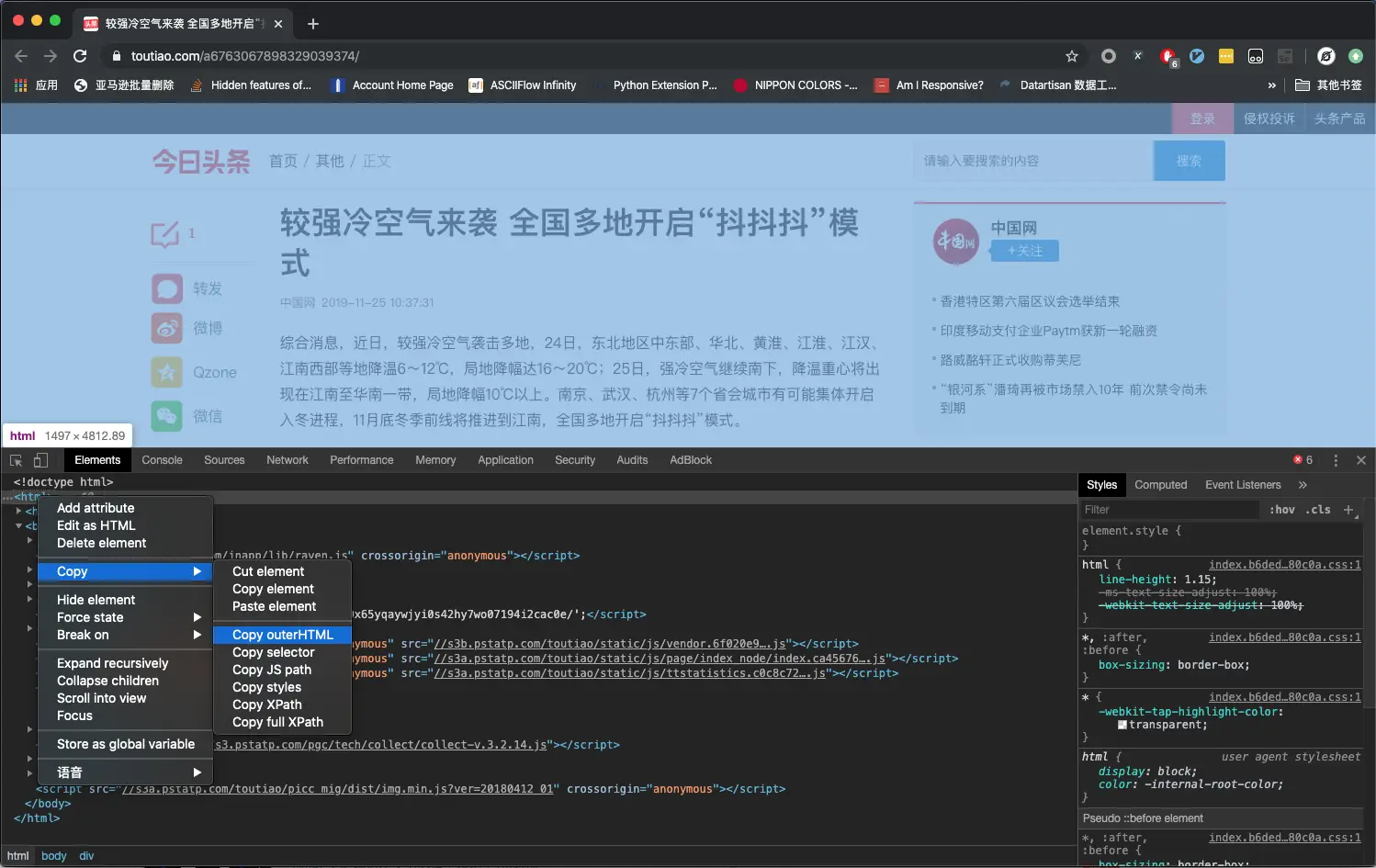Open the green arrow extension icon
Viewport: 1376px width, 868px height.
click(x=1356, y=56)
